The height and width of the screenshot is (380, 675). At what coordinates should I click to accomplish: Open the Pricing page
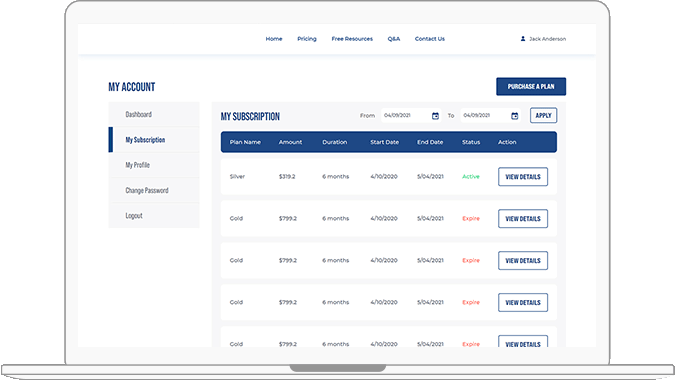click(x=307, y=39)
